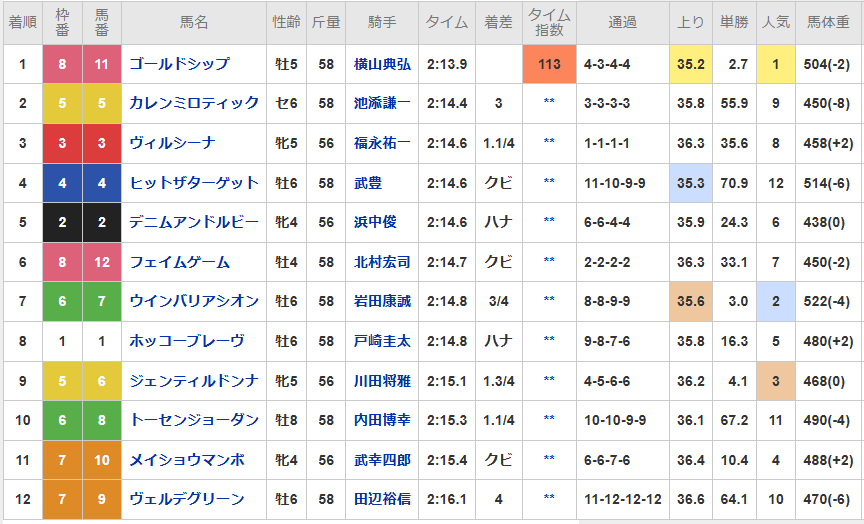Click the ジェンティルドンナ horse name

[194, 381]
